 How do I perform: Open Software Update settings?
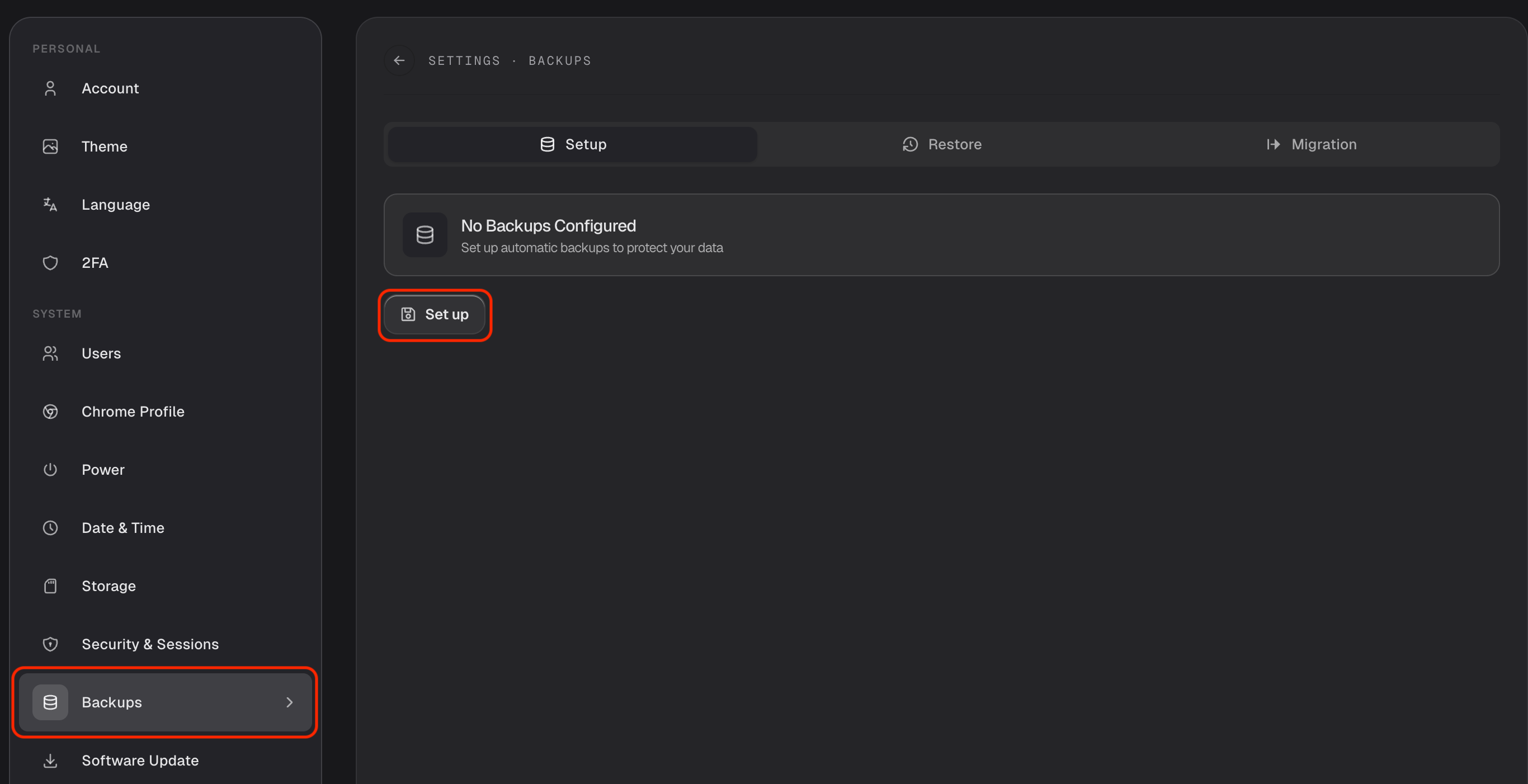tap(166, 761)
